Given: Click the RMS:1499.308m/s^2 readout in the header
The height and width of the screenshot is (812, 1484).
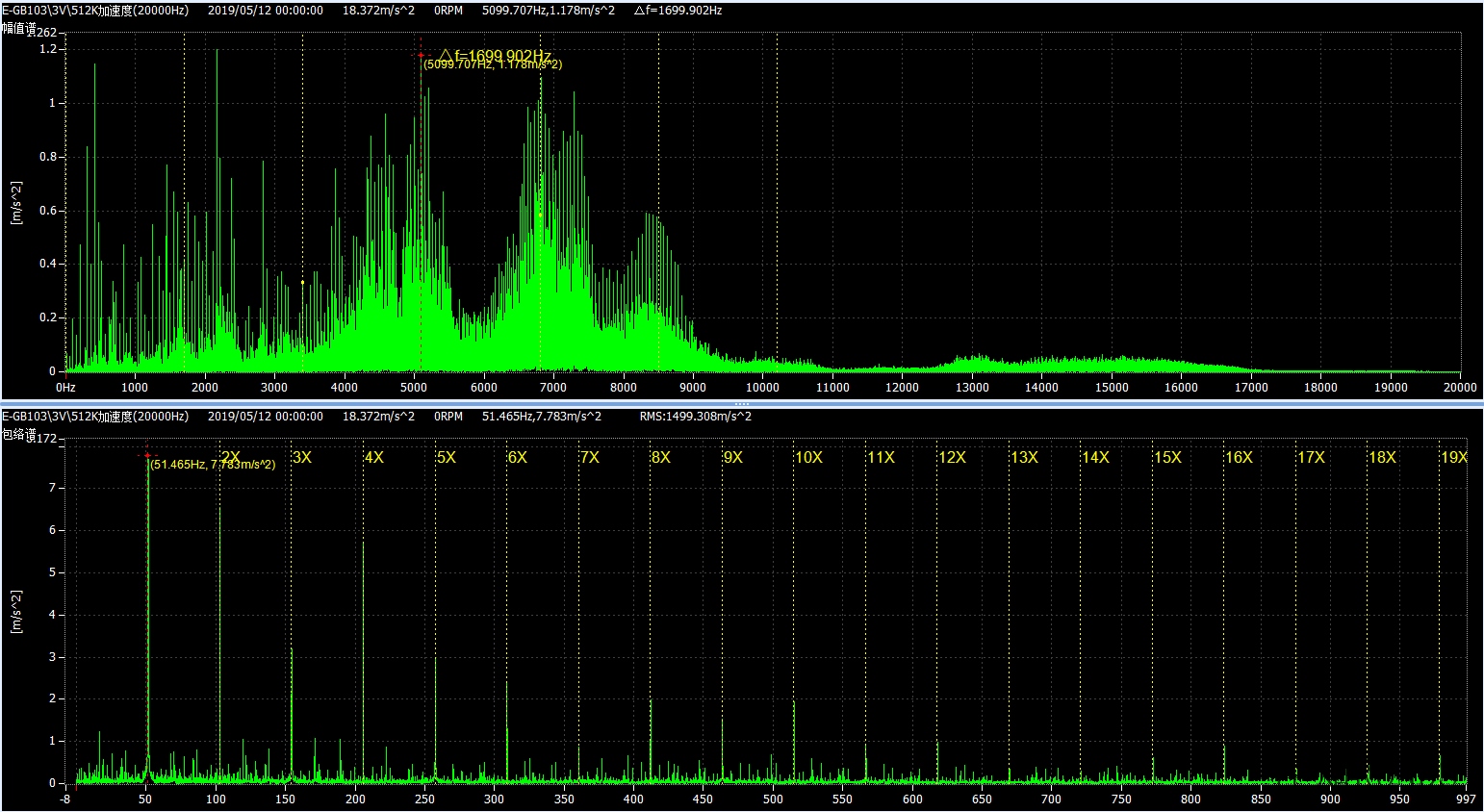Looking at the screenshot, I should coord(695,417).
